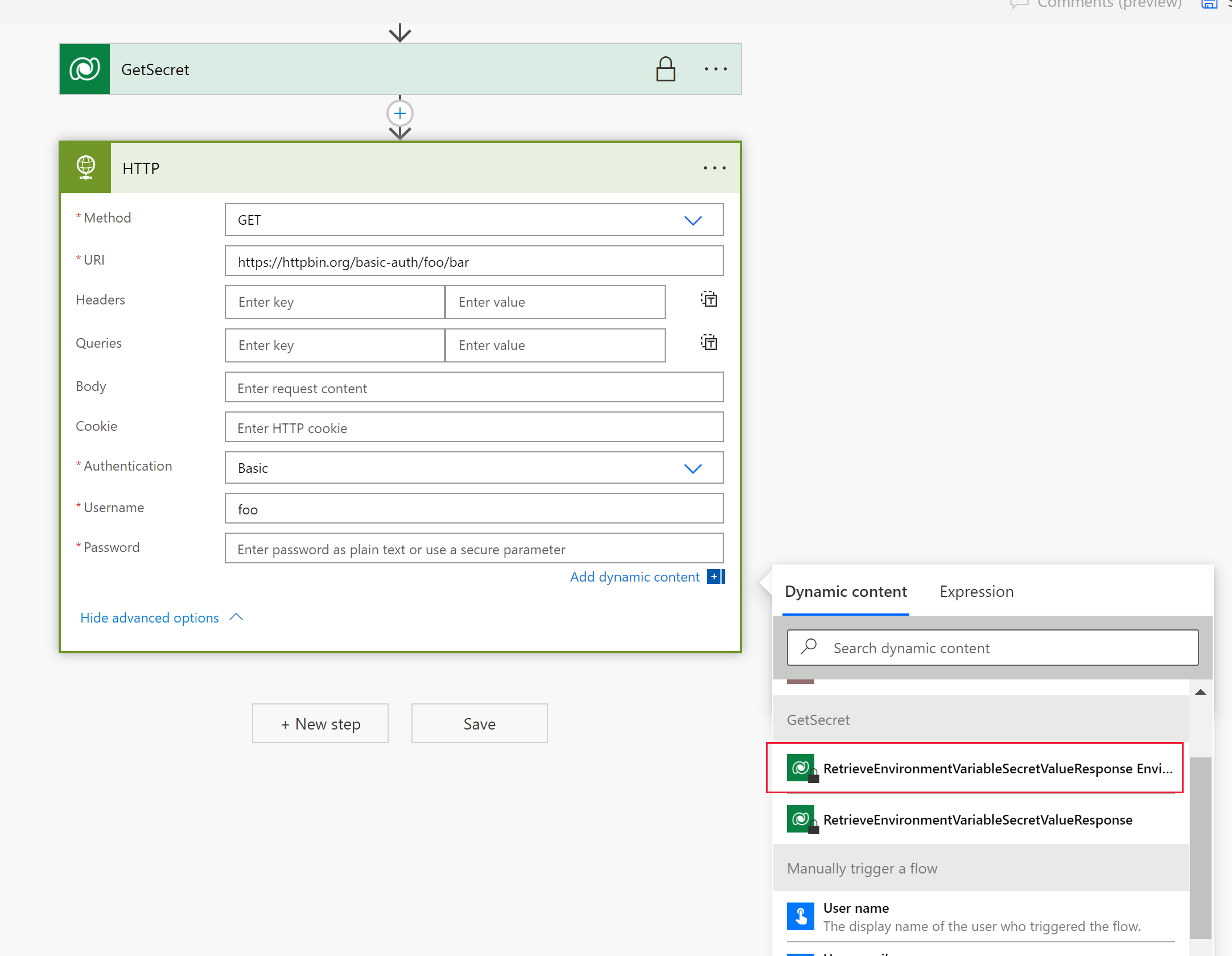1232x956 pixels.
Task: Collapse Hide advanced options section
Action: click(x=163, y=617)
